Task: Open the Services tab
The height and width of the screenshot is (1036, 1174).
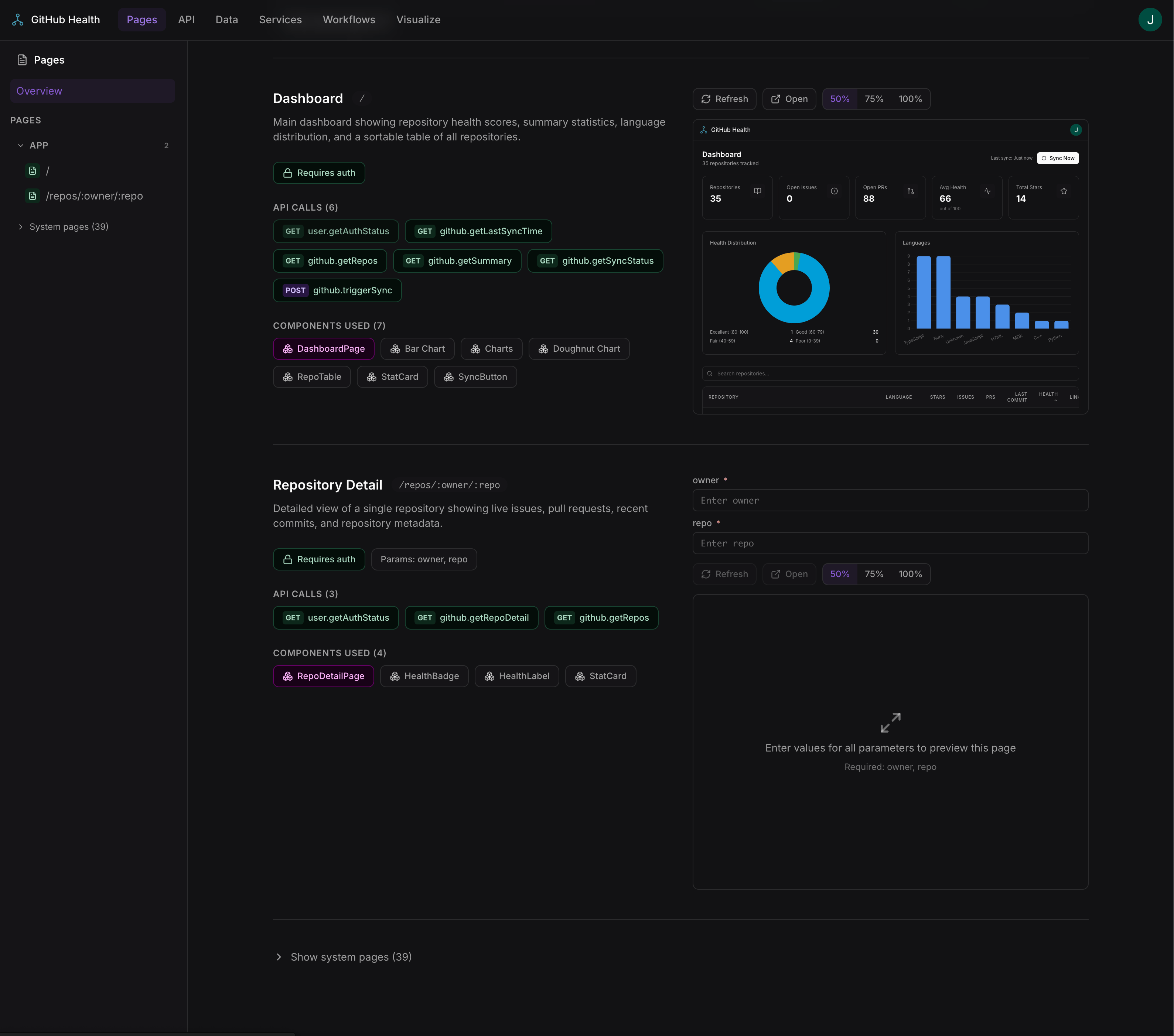Action: [280, 20]
